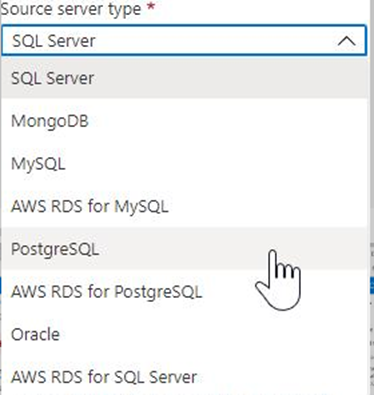Select the hovered PostgreSQL option
The width and height of the screenshot is (374, 395).
pos(184,249)
